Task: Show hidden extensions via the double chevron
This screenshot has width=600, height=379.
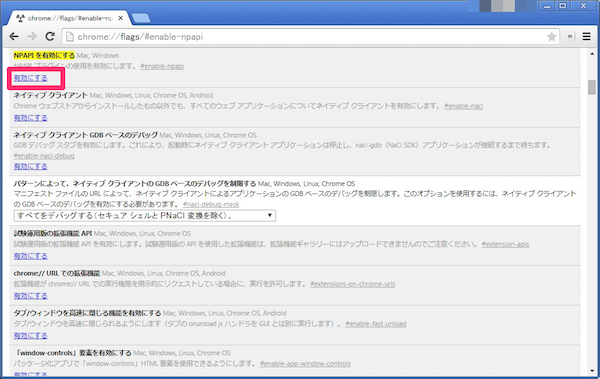Action: pos(570,36)
